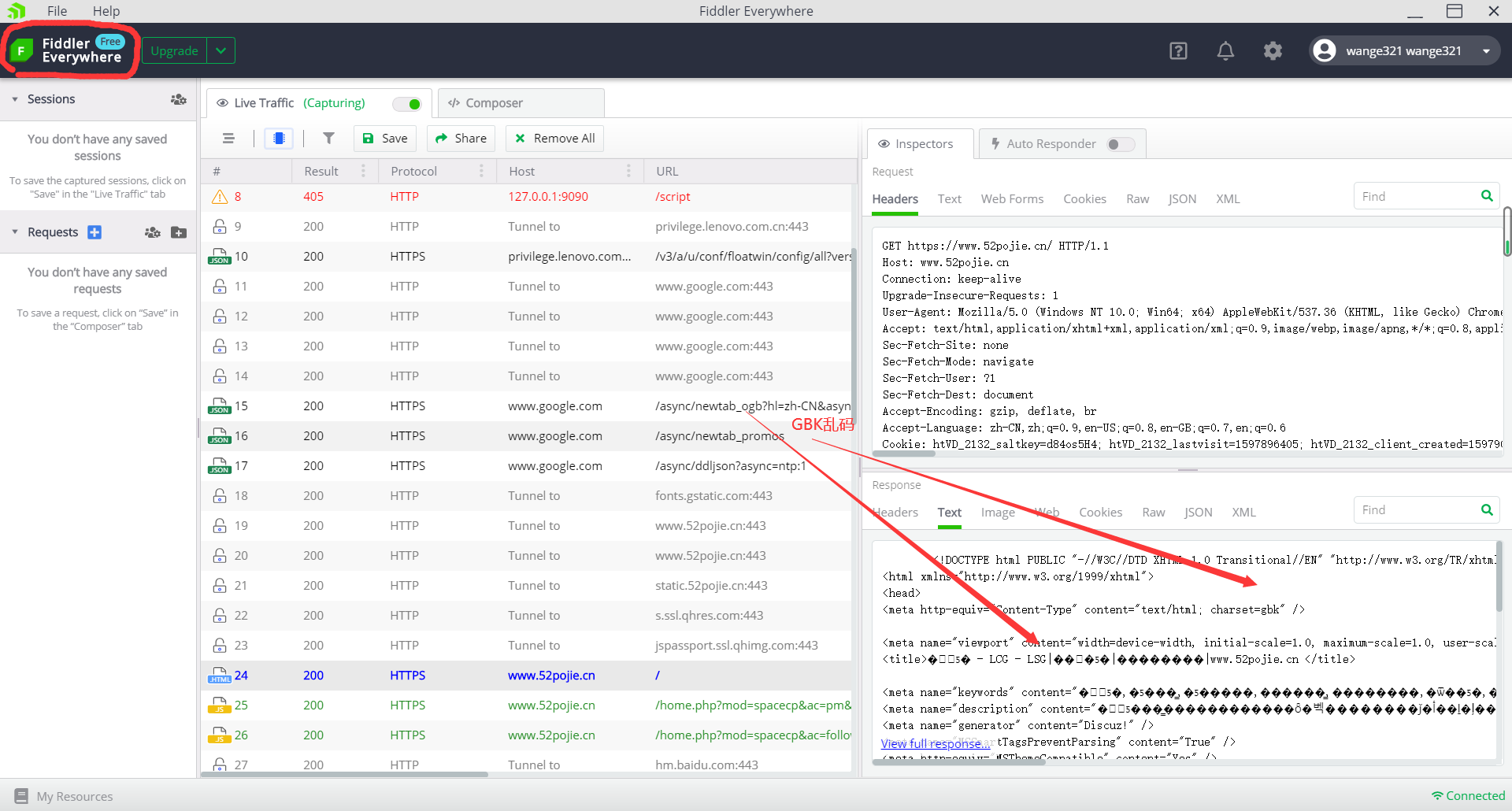Click the Remove All button
This screenshot has height=811, width=1512.
pos(554,139)
